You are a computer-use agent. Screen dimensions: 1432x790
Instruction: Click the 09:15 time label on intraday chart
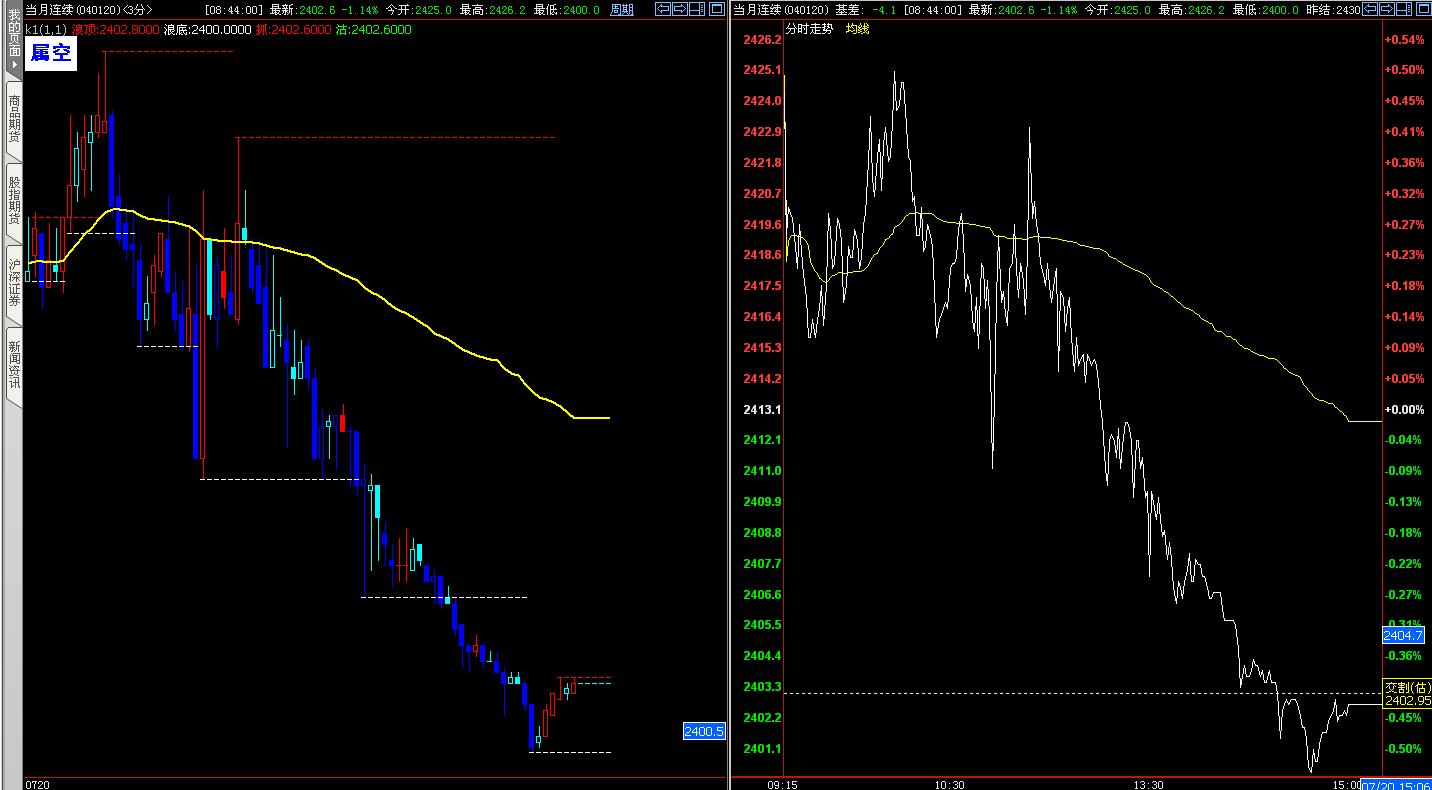click(x=784, y=784)
